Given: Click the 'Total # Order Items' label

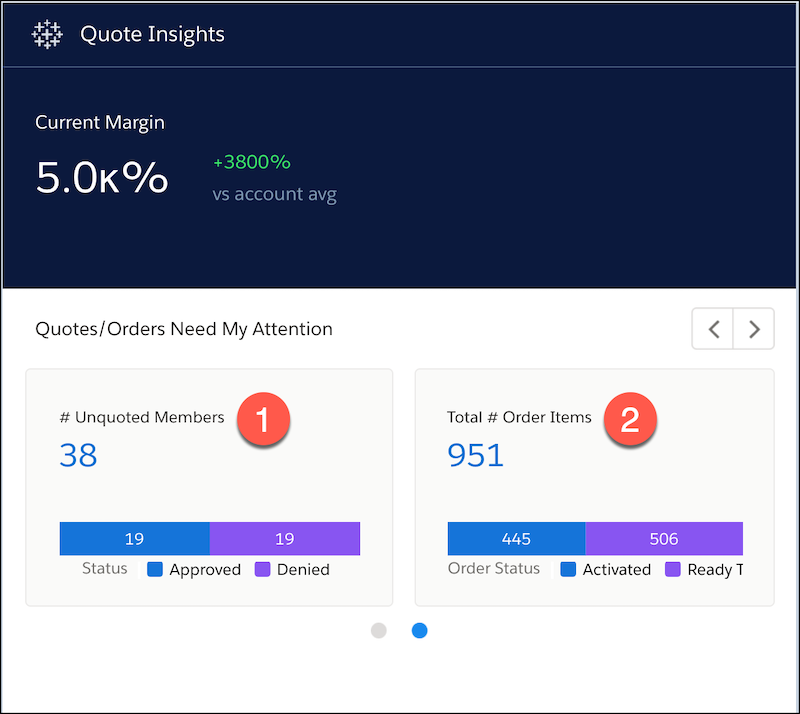Looking at the screenshot, I should point(519,417).
